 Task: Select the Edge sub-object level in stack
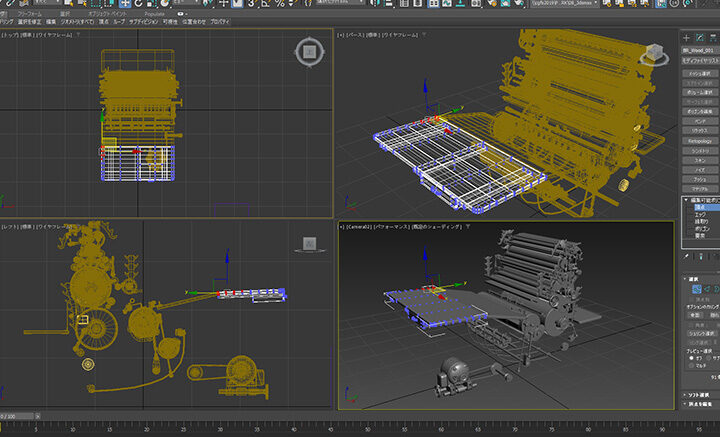click(x=700, y=215)
